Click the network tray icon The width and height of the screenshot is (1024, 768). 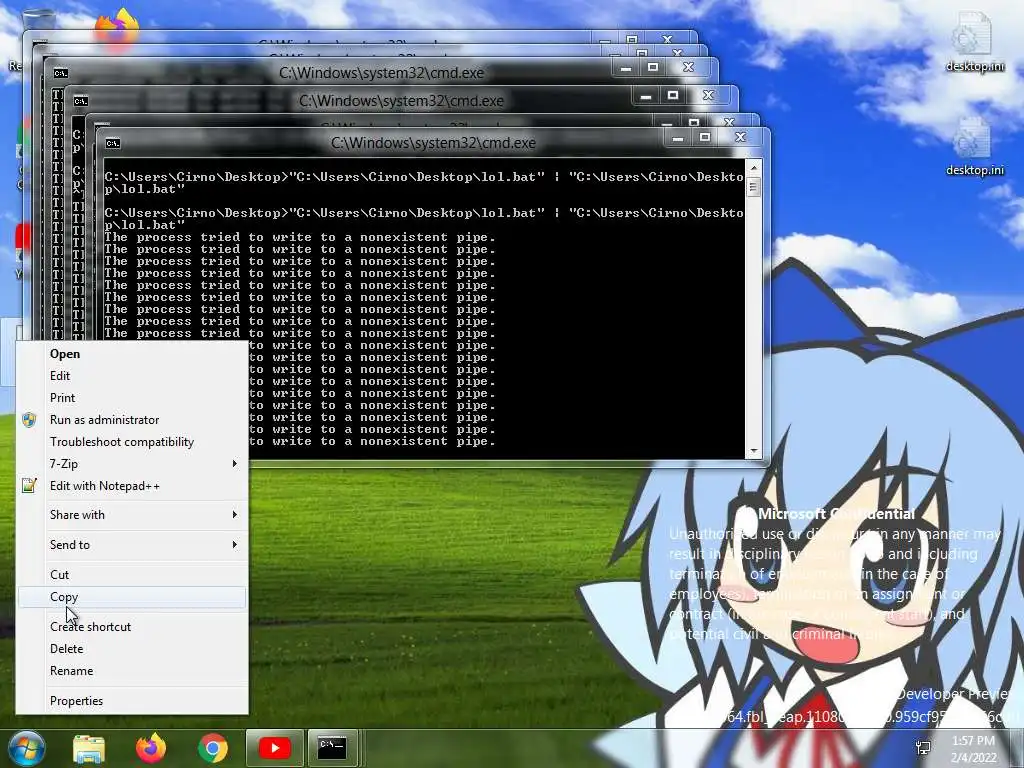[x=923, y=748]
